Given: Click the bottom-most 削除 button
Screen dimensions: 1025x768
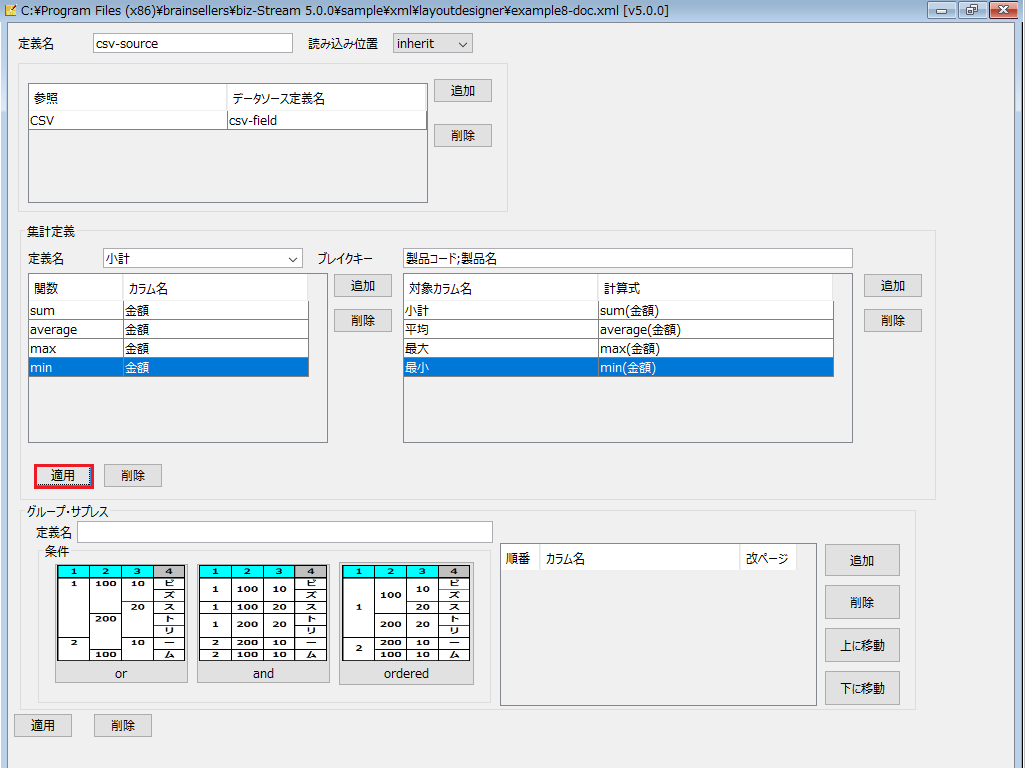Looking at the screenshot, I should 122,726.
